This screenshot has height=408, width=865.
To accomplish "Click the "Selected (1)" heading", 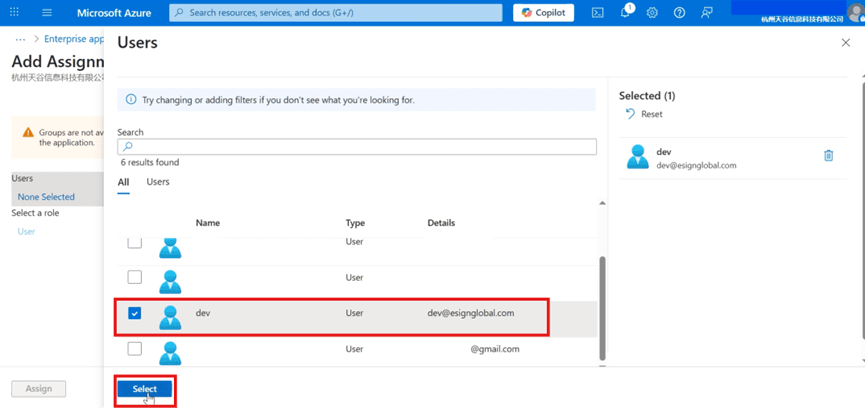I will pyautogui.click(x=647, y=96).
